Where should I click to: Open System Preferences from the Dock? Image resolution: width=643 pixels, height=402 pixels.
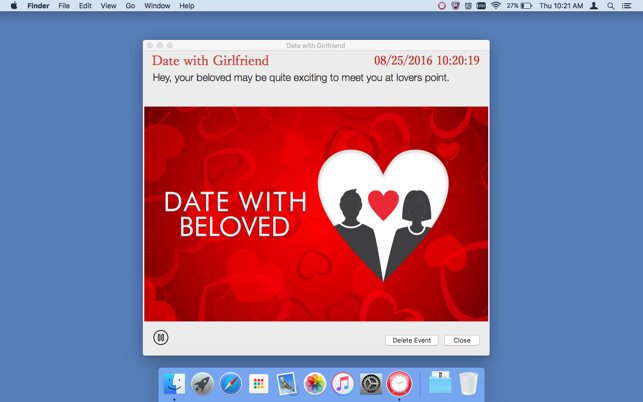[371, 384]
